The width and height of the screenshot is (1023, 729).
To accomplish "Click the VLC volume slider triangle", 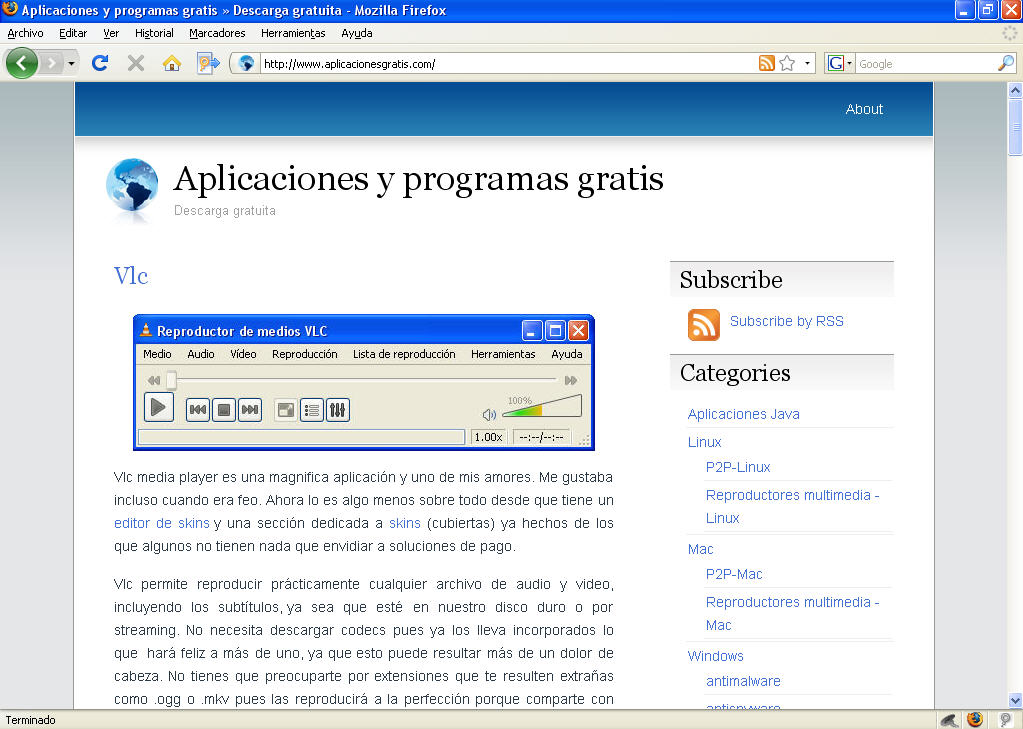I will (x=542, y=405).
